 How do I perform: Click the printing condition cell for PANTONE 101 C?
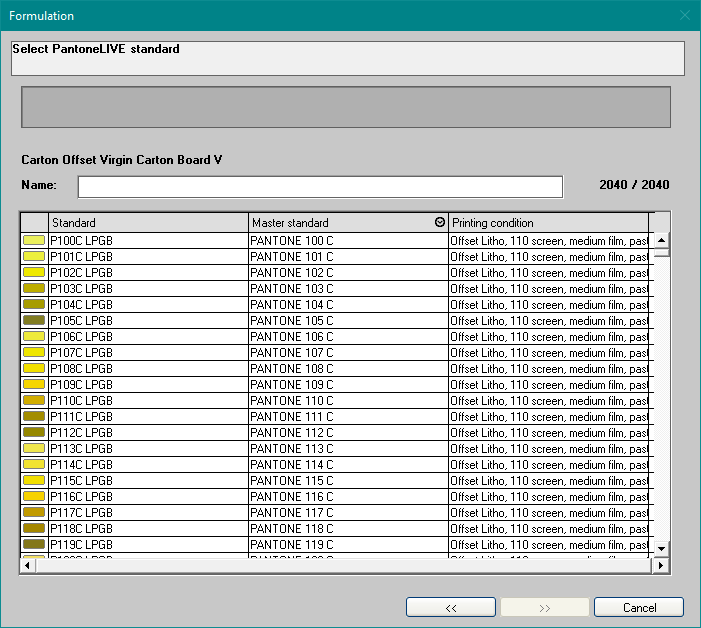pyautogui.click(x=549, y=257)
